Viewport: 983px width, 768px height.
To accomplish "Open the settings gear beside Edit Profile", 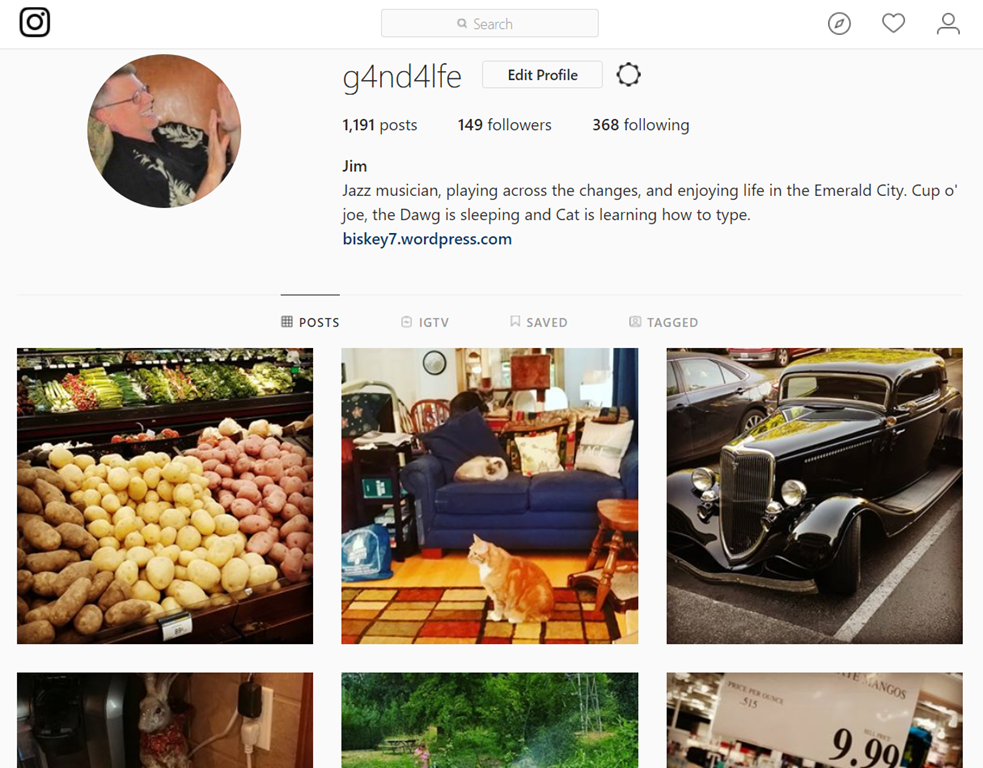I will coord(628,75).
